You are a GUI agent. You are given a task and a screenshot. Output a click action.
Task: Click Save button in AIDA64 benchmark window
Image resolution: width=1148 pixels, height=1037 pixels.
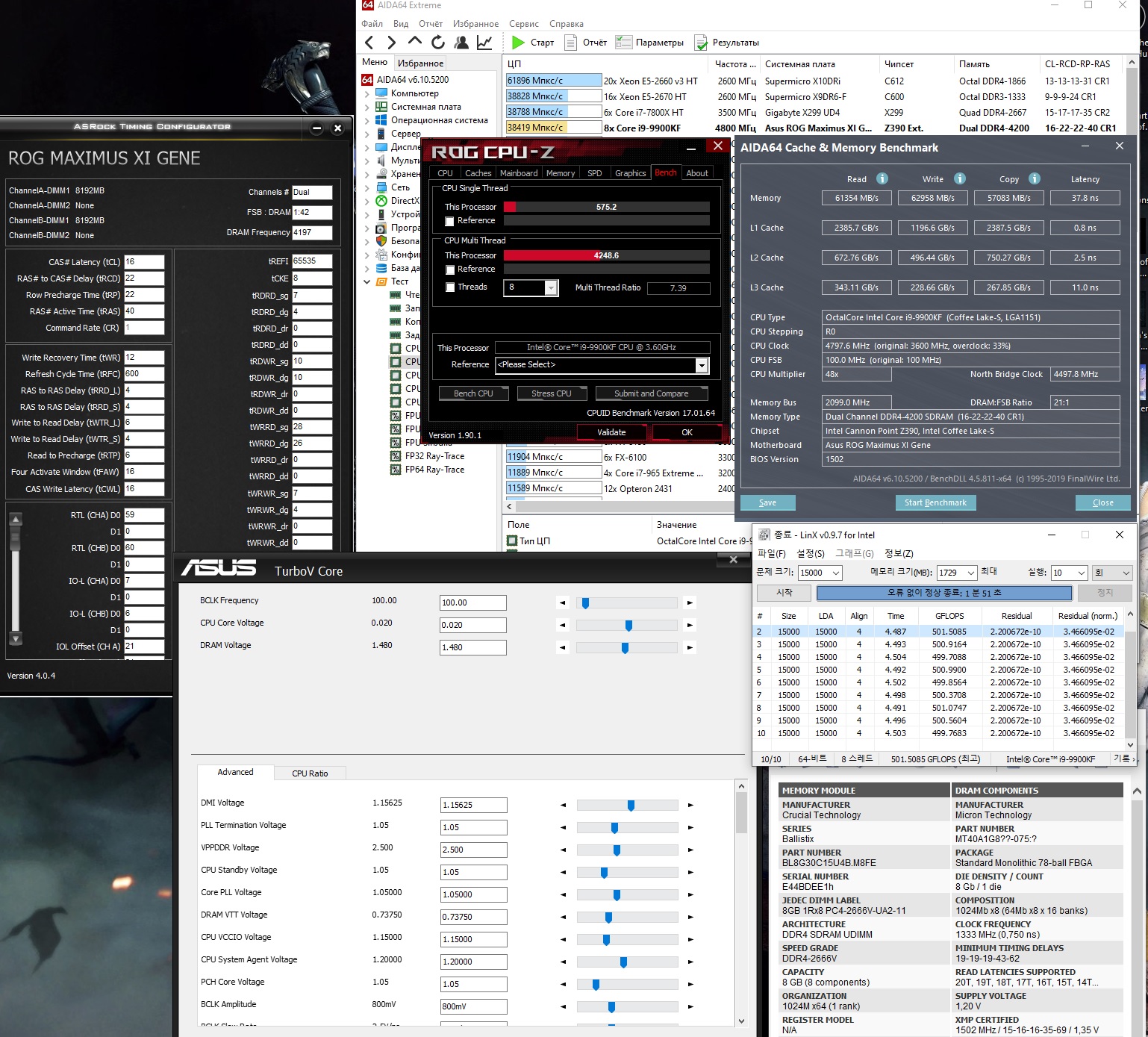[767, 502]
